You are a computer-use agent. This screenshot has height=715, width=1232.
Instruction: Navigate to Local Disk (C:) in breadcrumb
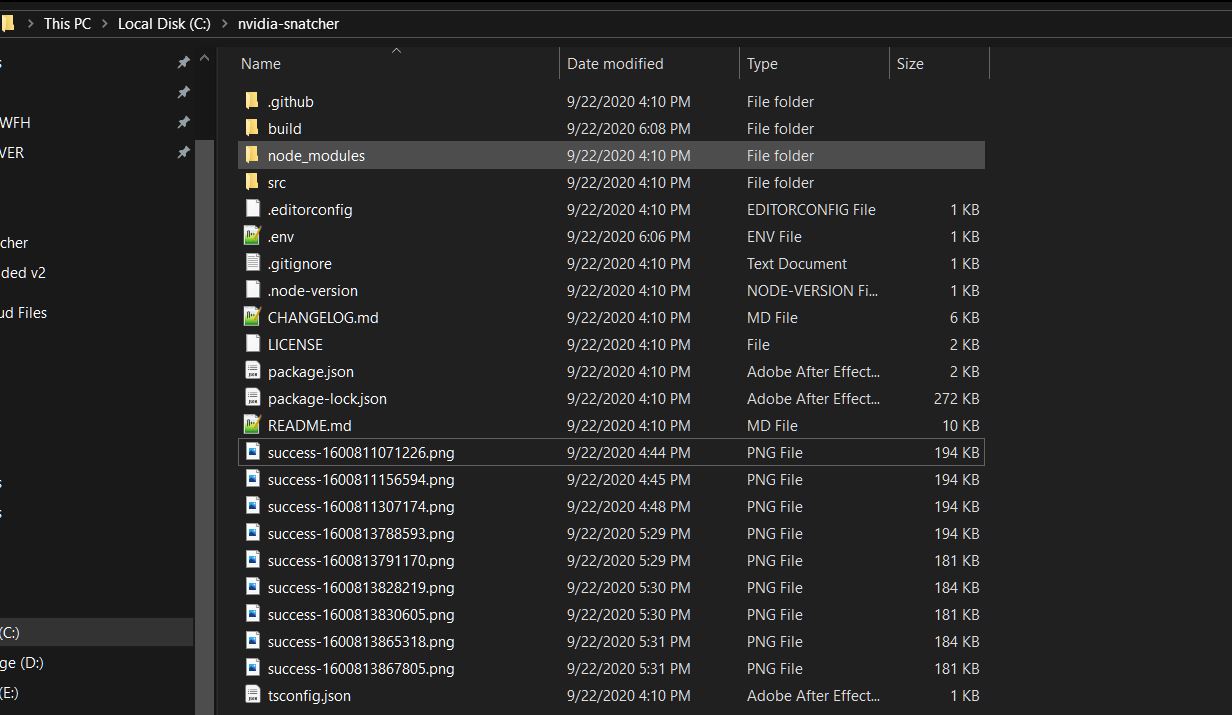[164, 23]
